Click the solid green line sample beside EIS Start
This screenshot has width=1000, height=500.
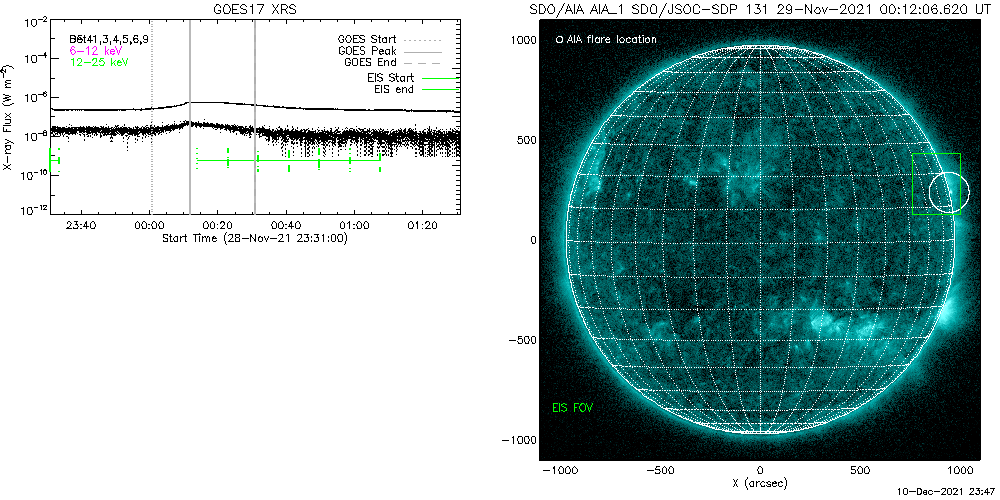[x=441, y=78]
